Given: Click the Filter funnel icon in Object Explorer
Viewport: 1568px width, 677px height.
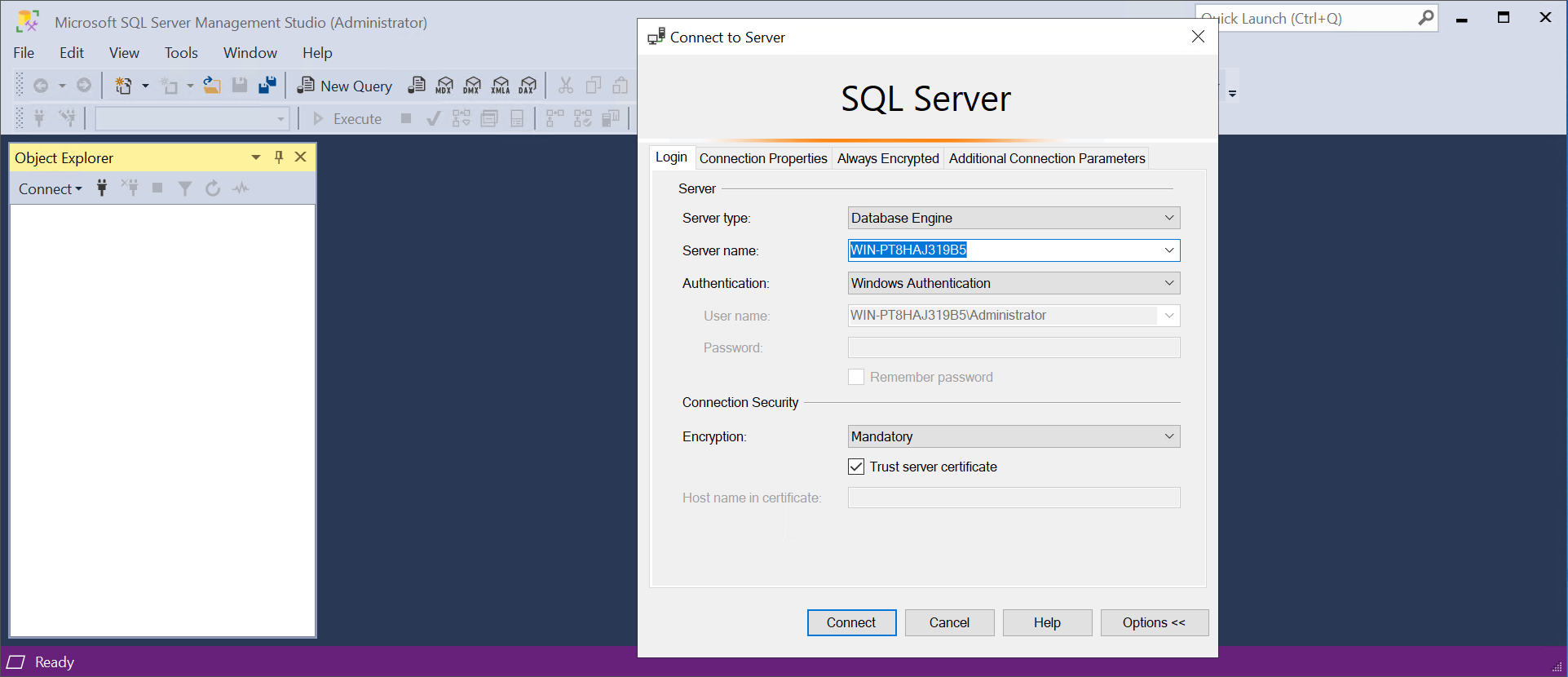Looking at the screenshot, I should tap(185, 188).
